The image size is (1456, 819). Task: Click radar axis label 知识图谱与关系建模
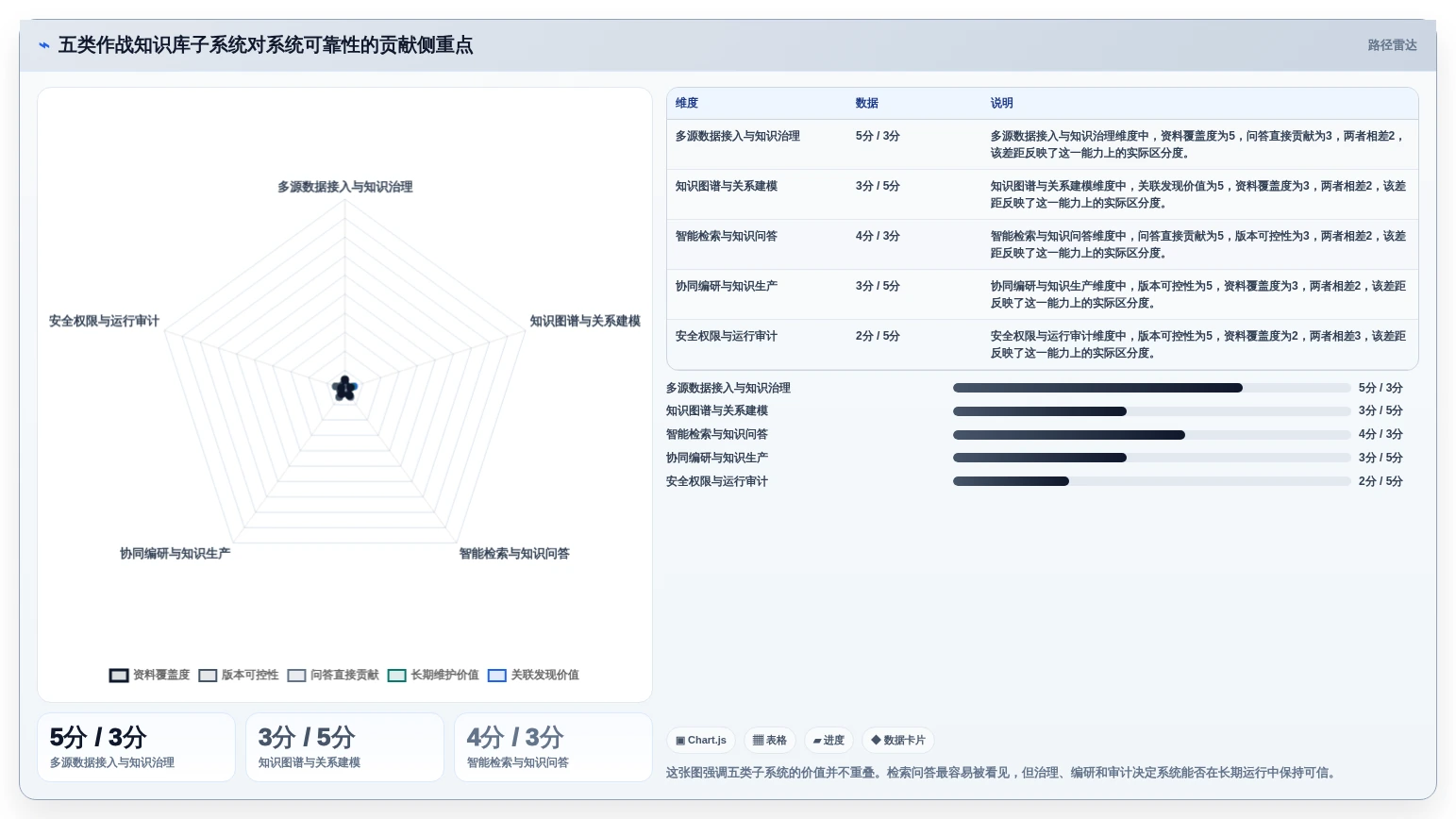click(585, 321)
